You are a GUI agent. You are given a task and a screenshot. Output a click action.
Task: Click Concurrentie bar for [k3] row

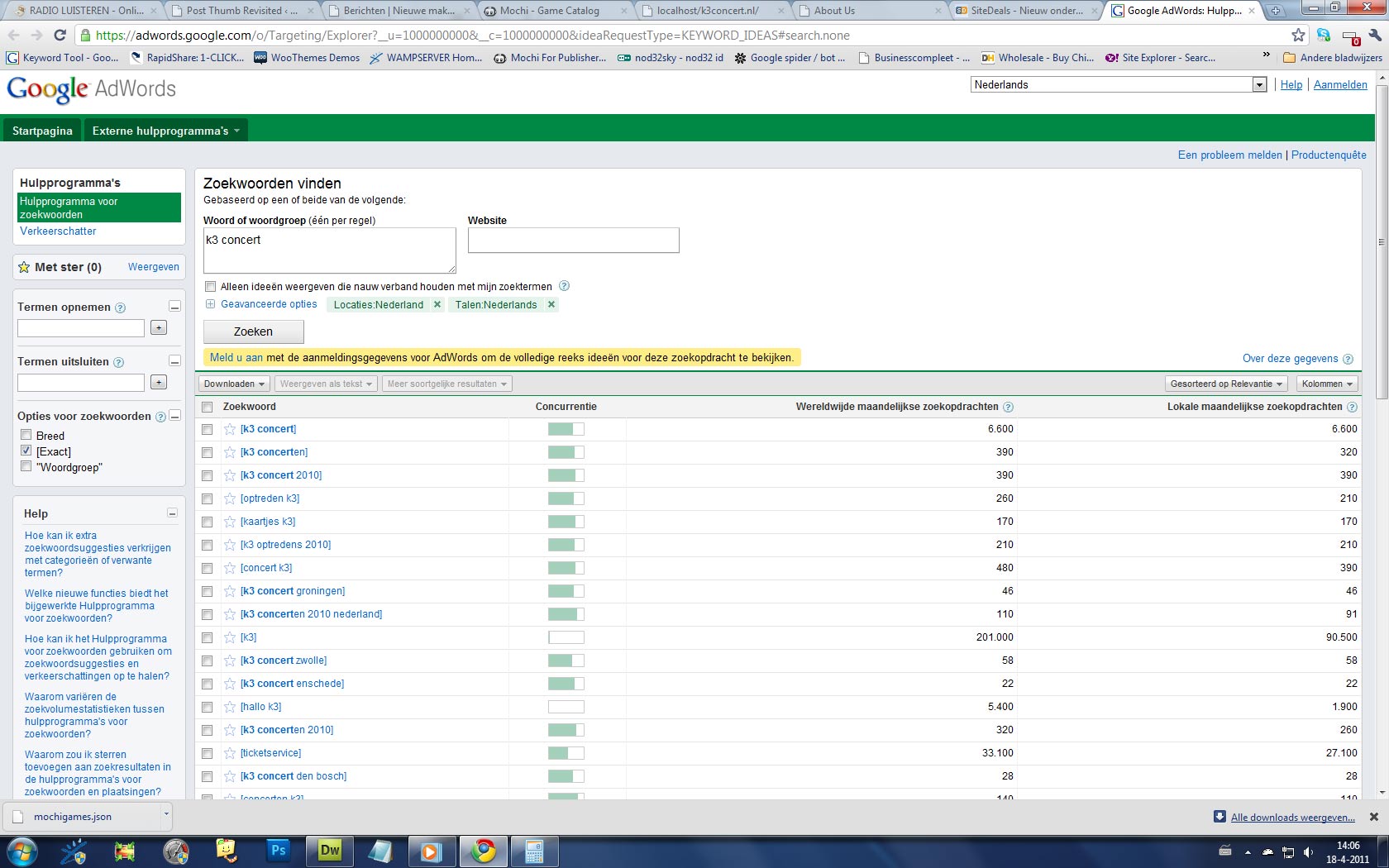(x=566, y=637)
